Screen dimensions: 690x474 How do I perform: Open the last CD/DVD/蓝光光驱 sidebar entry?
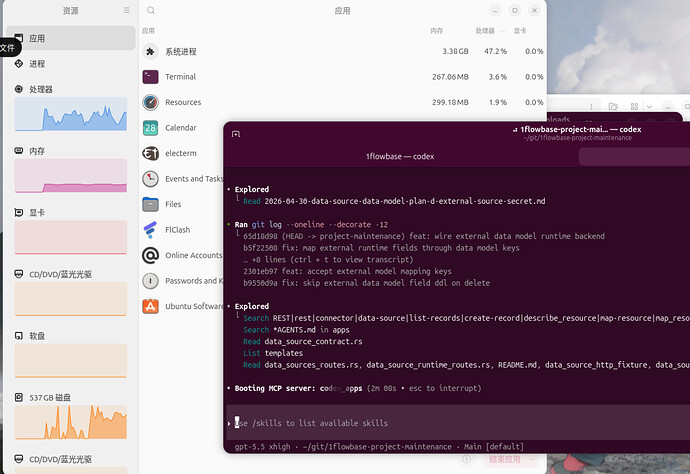pyautogui.click(x=70, y=459)
